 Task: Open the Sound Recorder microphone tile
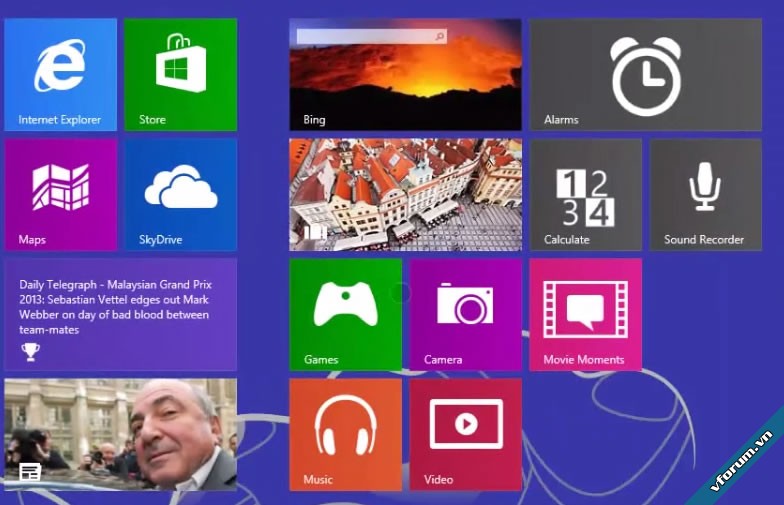point(706,194)
